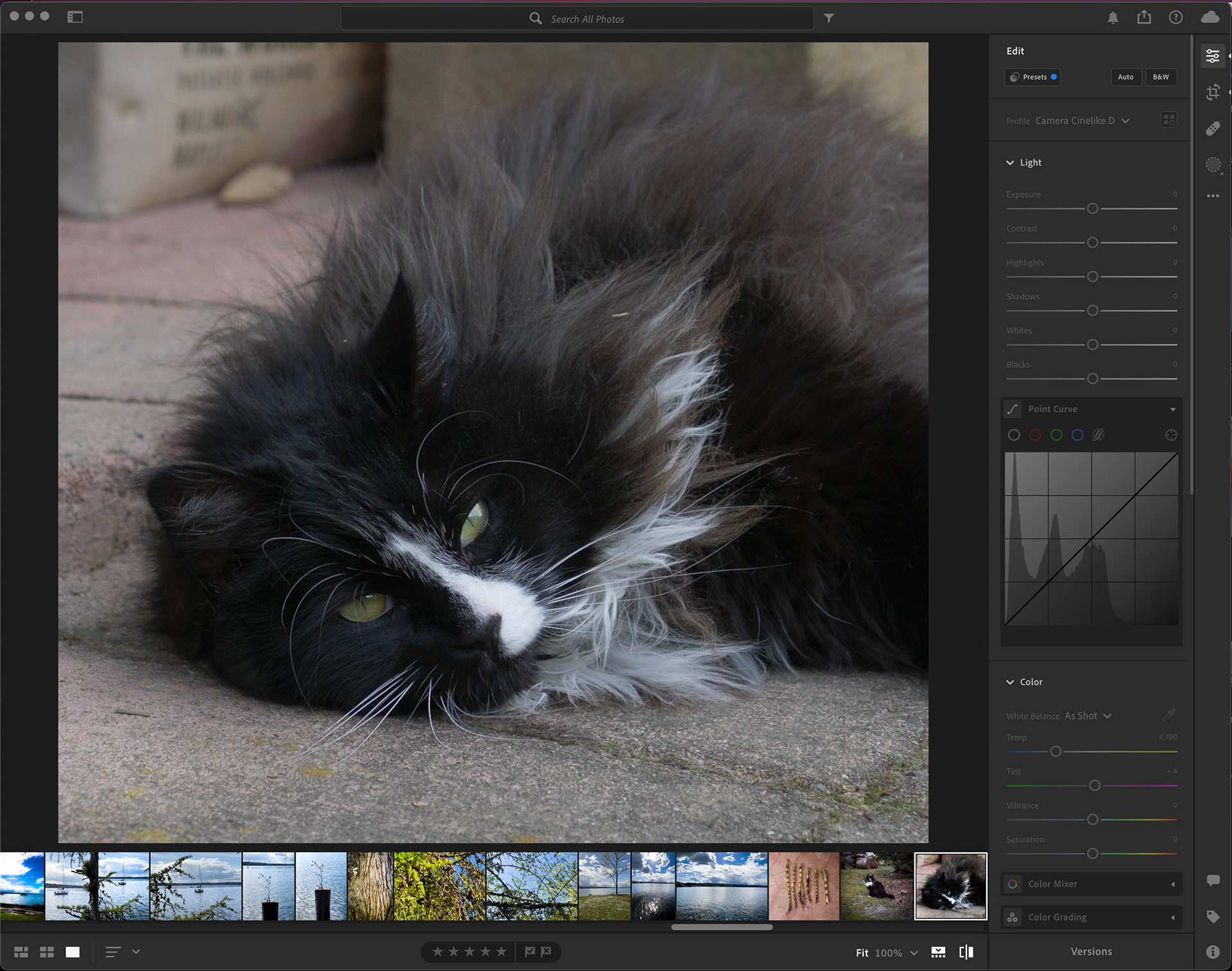Open the Crop and Rotate tool
1232x971 pixels.
1212,92
